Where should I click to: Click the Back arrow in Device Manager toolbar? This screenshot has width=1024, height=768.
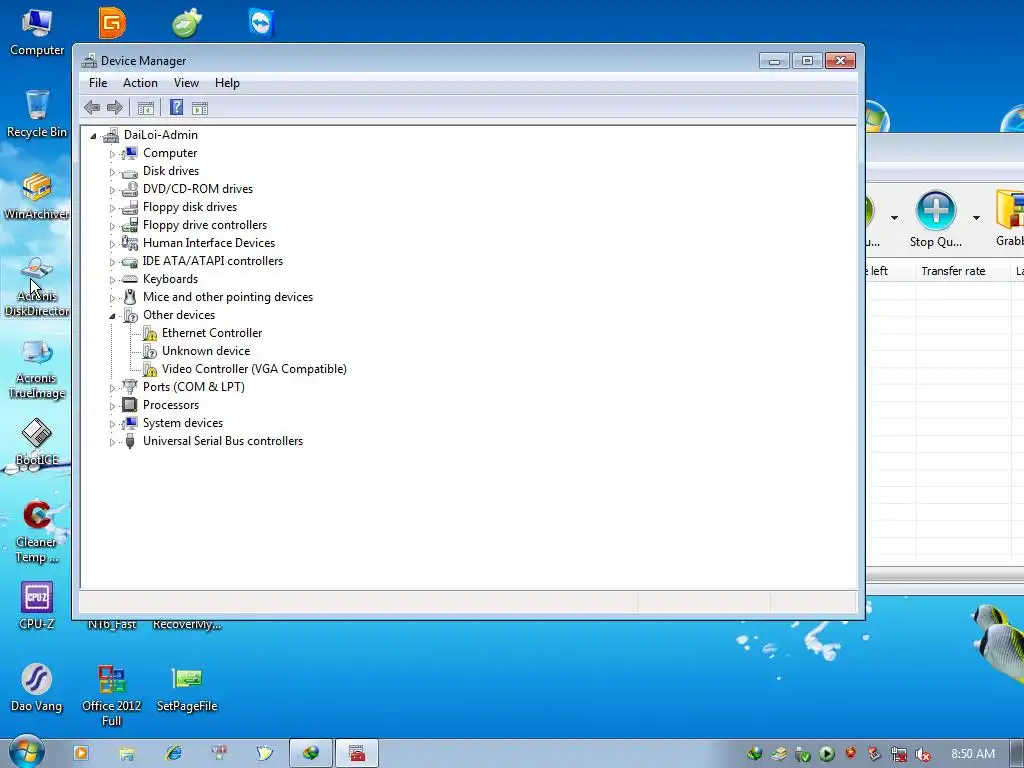pos(92,108)
